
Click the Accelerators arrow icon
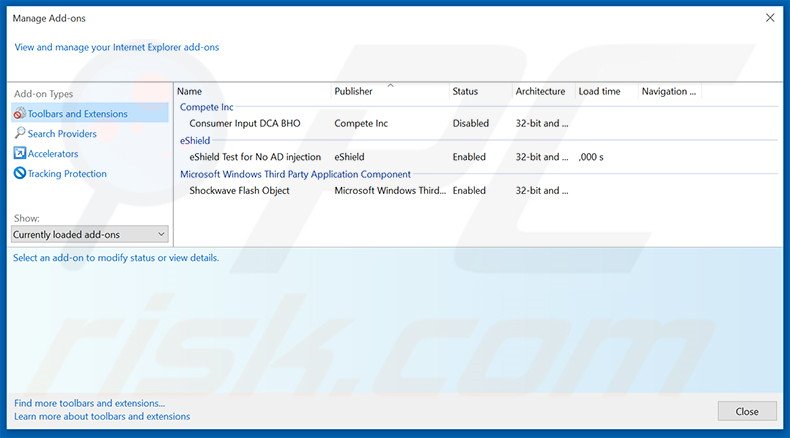20,153
